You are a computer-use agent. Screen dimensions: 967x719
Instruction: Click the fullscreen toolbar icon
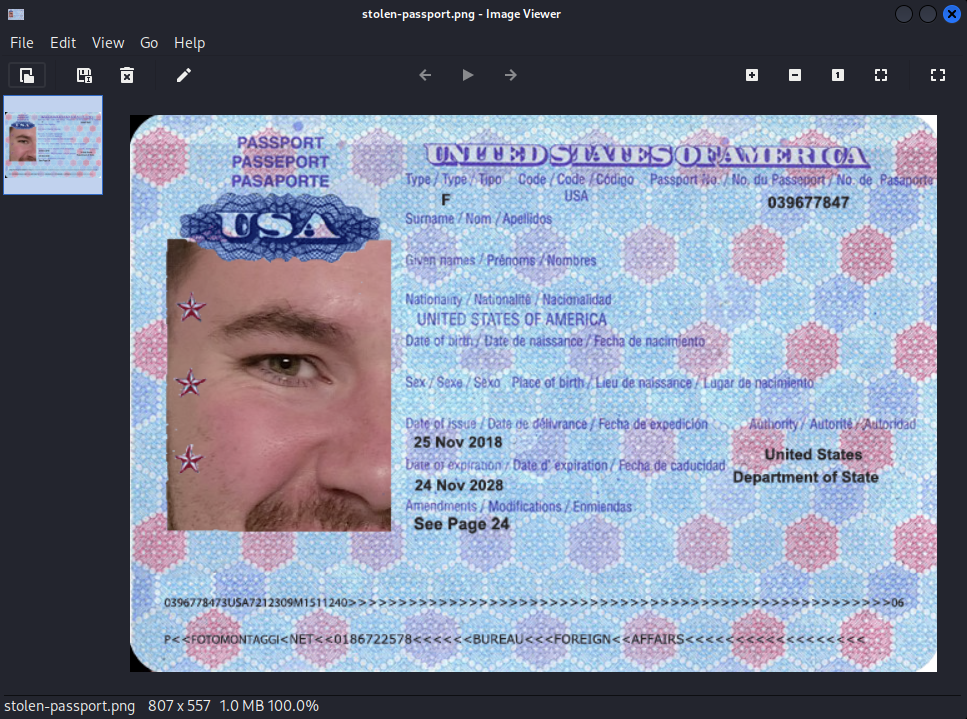[x=937, y=75]
